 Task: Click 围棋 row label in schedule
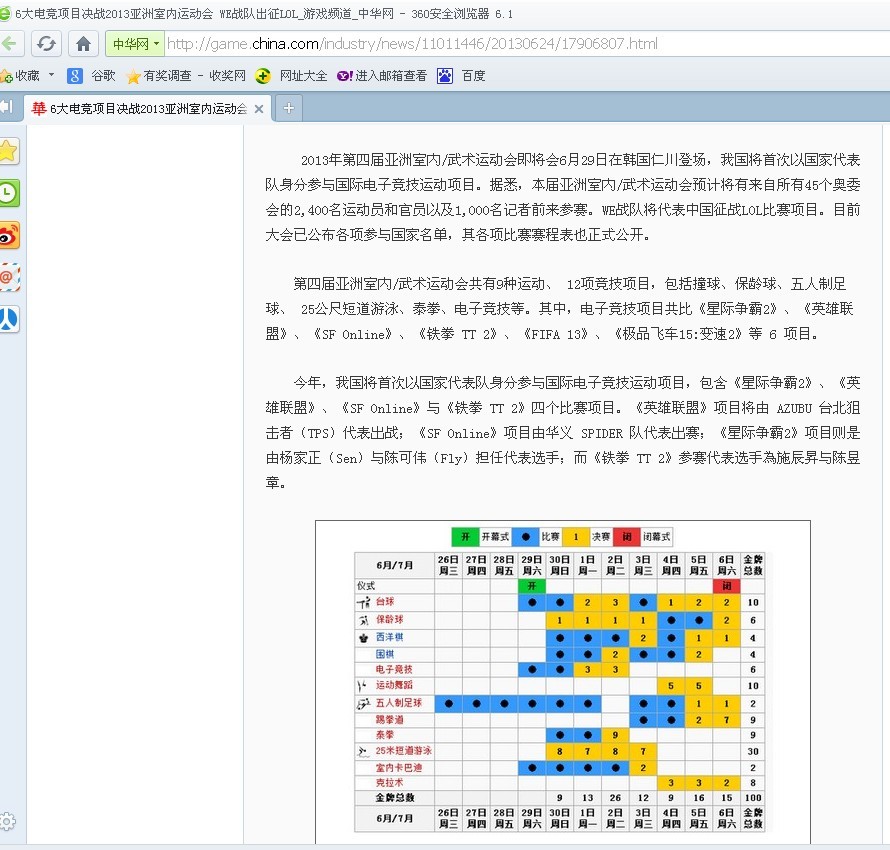[x=385, y=654]
